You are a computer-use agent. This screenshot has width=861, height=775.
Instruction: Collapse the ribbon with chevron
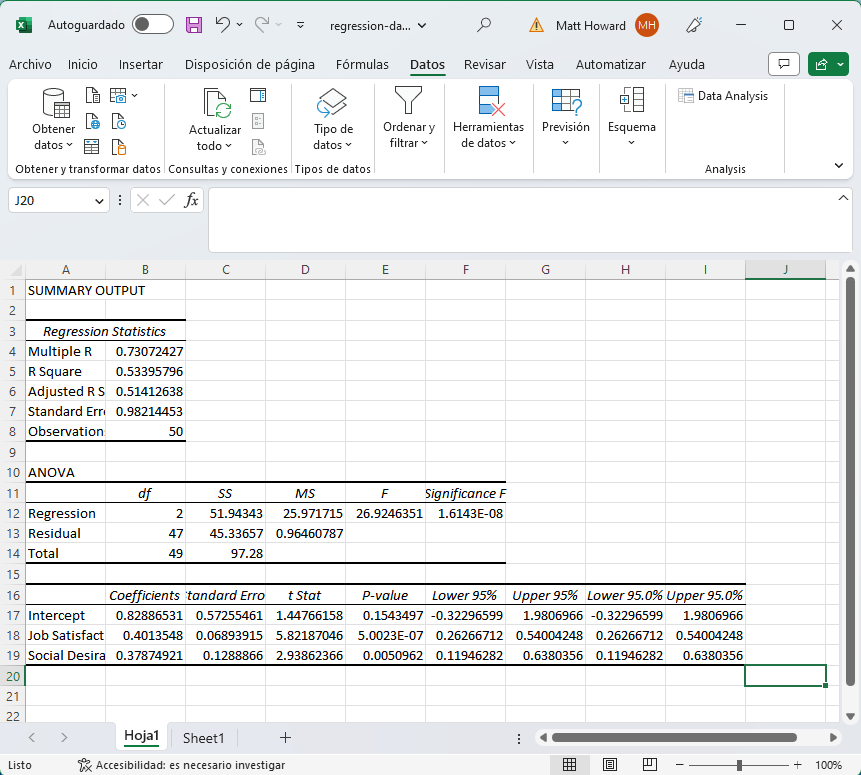point(838,165)
